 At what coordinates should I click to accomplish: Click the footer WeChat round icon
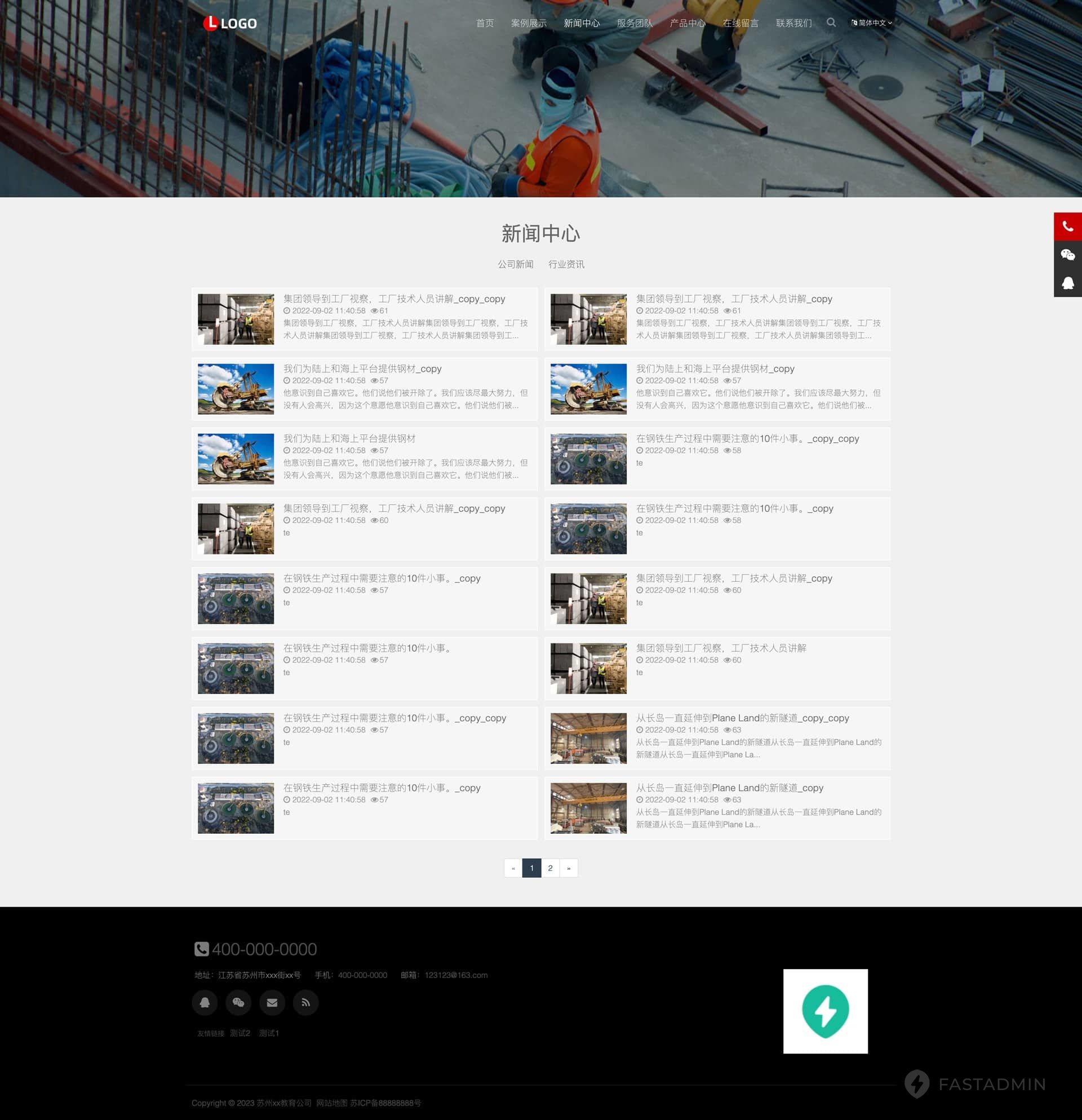(x=238, y=1003)
